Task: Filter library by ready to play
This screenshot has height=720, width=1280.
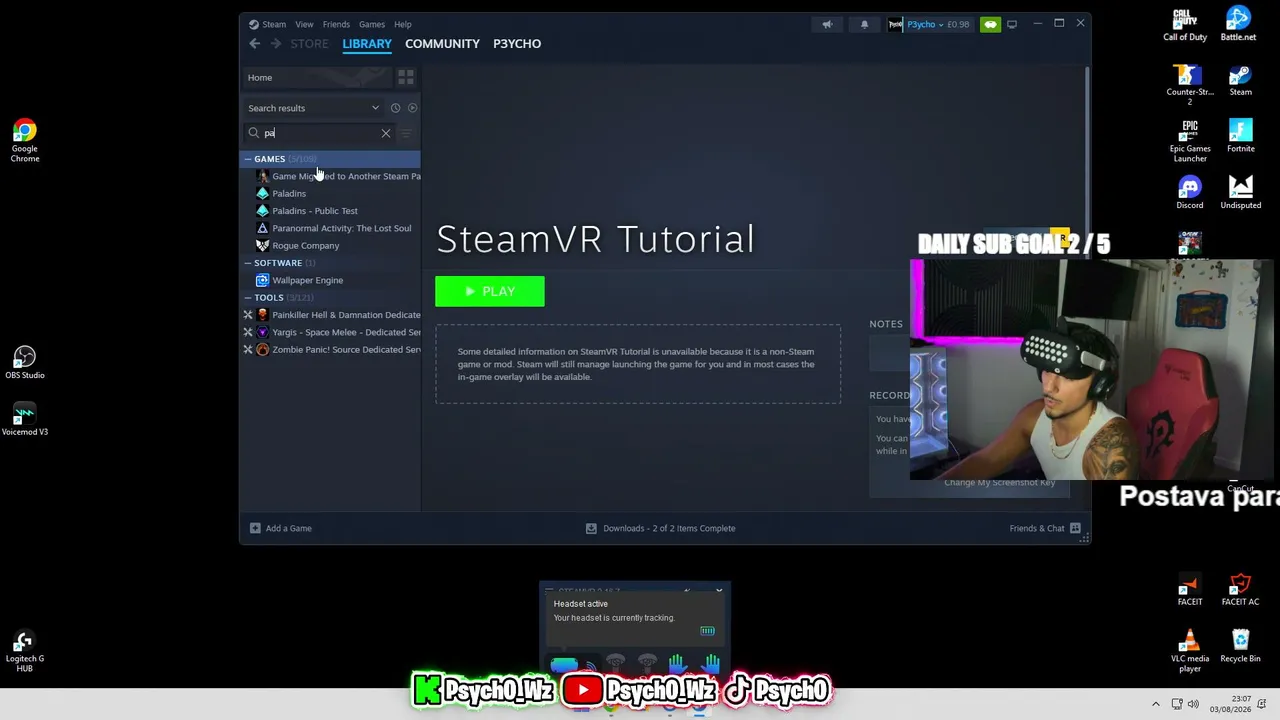Action: (412, 108)
